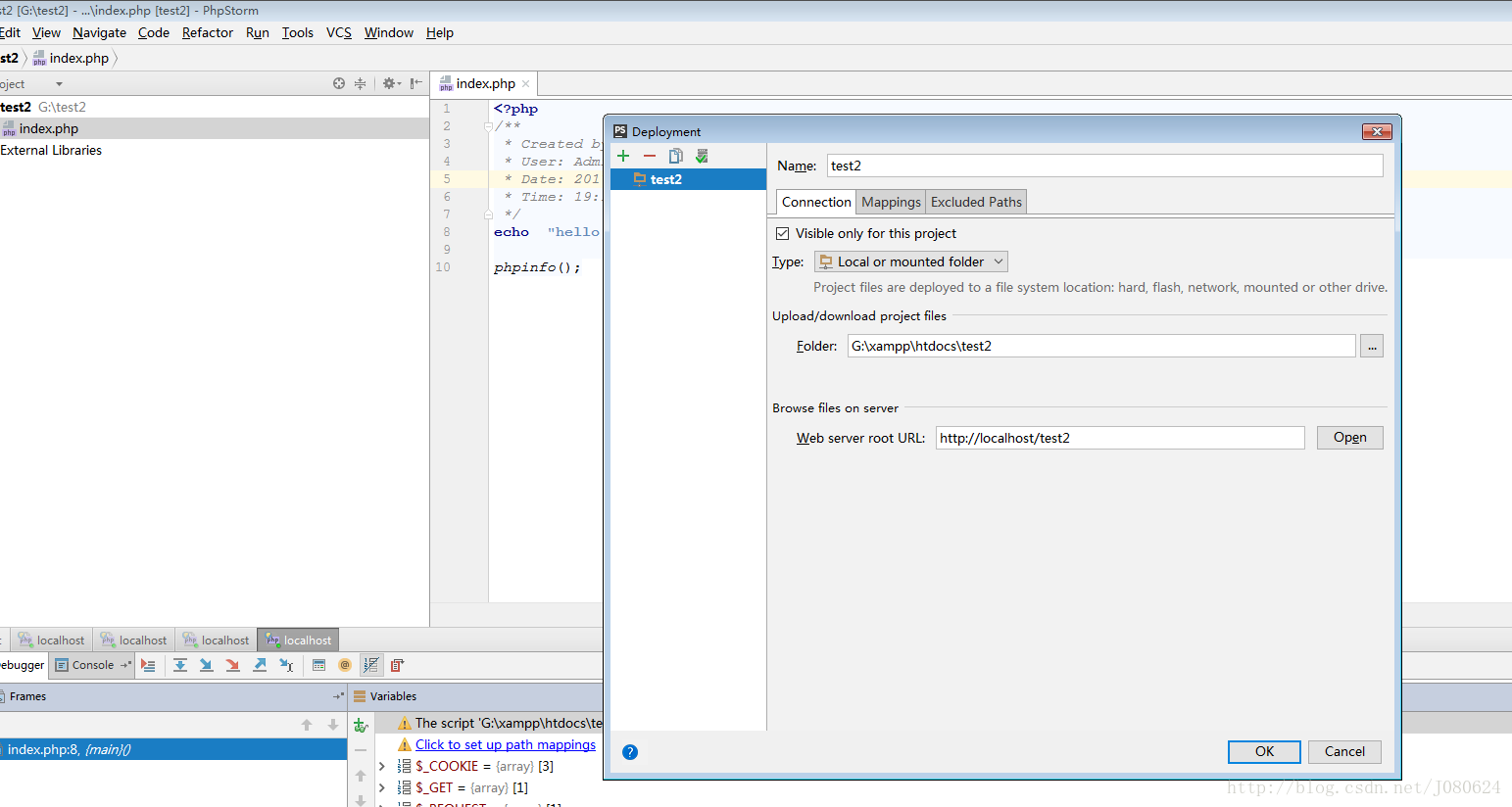1512x807 pixels.
Task: Add a new watch in Variables panel
Action: [361, 726]
